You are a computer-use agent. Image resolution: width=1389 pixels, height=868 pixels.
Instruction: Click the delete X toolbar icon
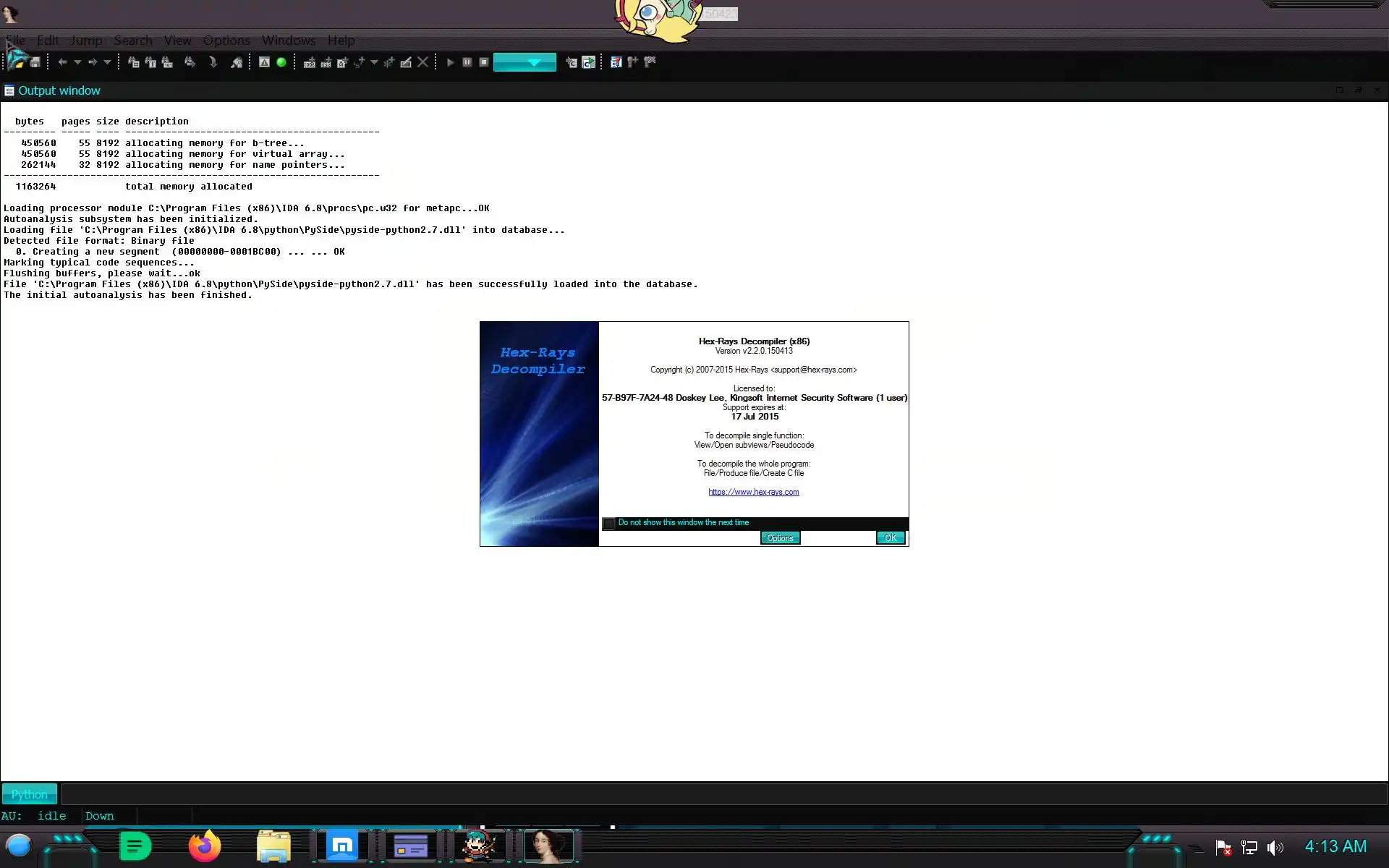coord(423,62)
